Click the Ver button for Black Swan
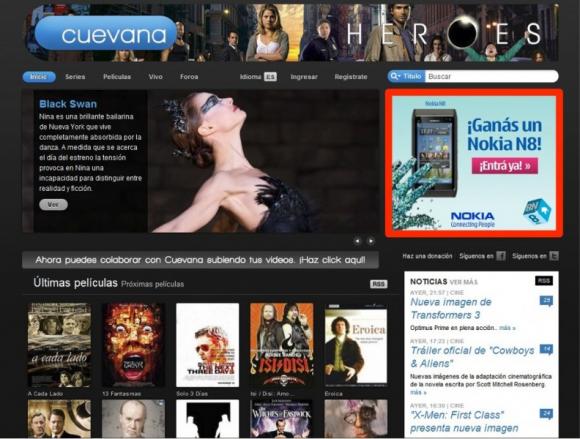The height and width of the screenshot is (439, 580). [x=53, y=205]
